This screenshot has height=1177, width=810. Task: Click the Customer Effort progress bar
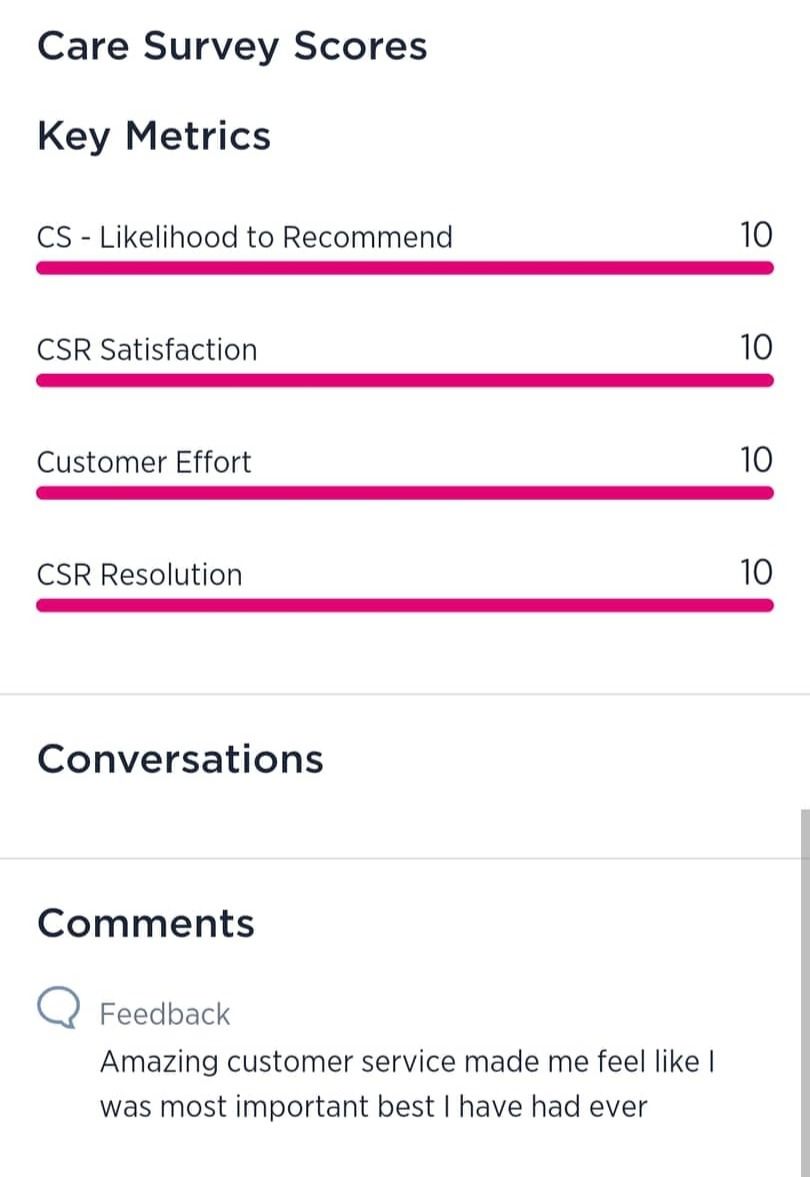coord(405,493)
